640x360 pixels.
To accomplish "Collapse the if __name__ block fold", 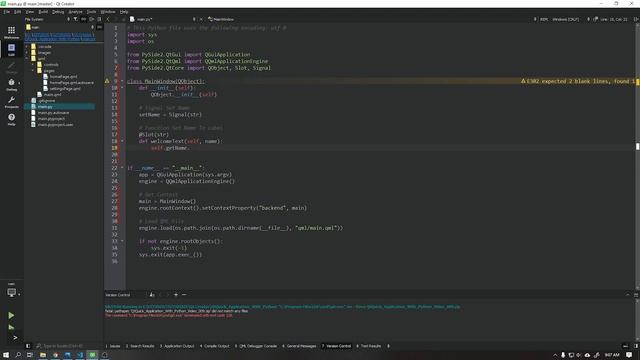I will 122,168.
